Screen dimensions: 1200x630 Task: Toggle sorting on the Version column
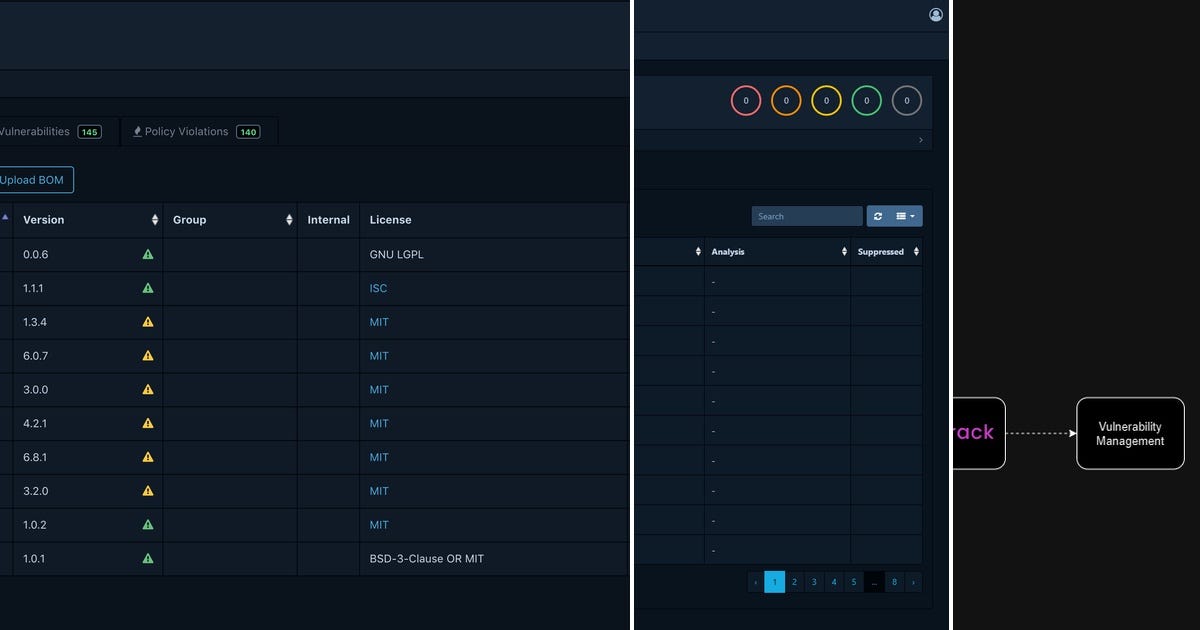click(155, 219)
